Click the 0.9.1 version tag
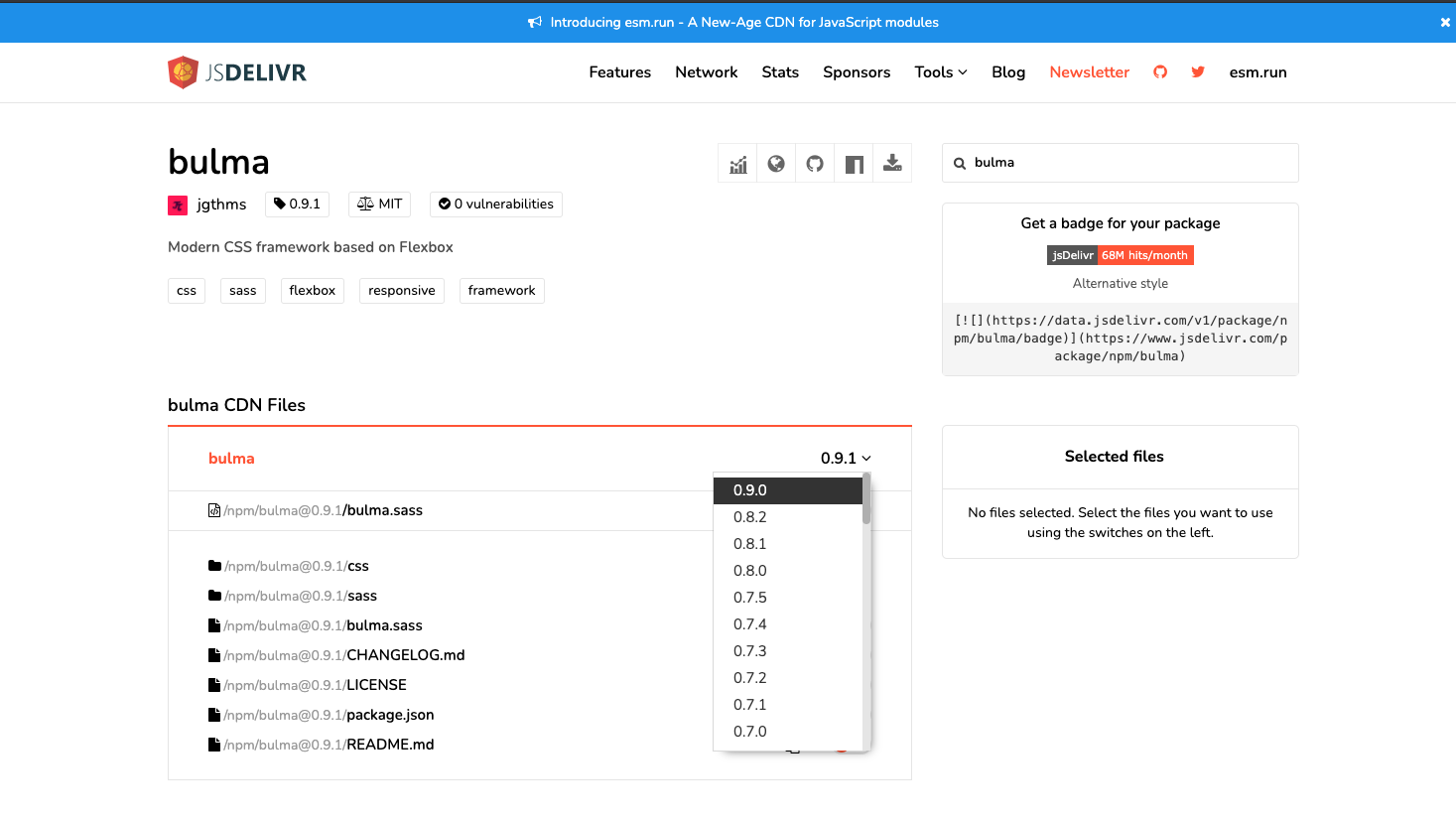 click(x=297, y=205)
